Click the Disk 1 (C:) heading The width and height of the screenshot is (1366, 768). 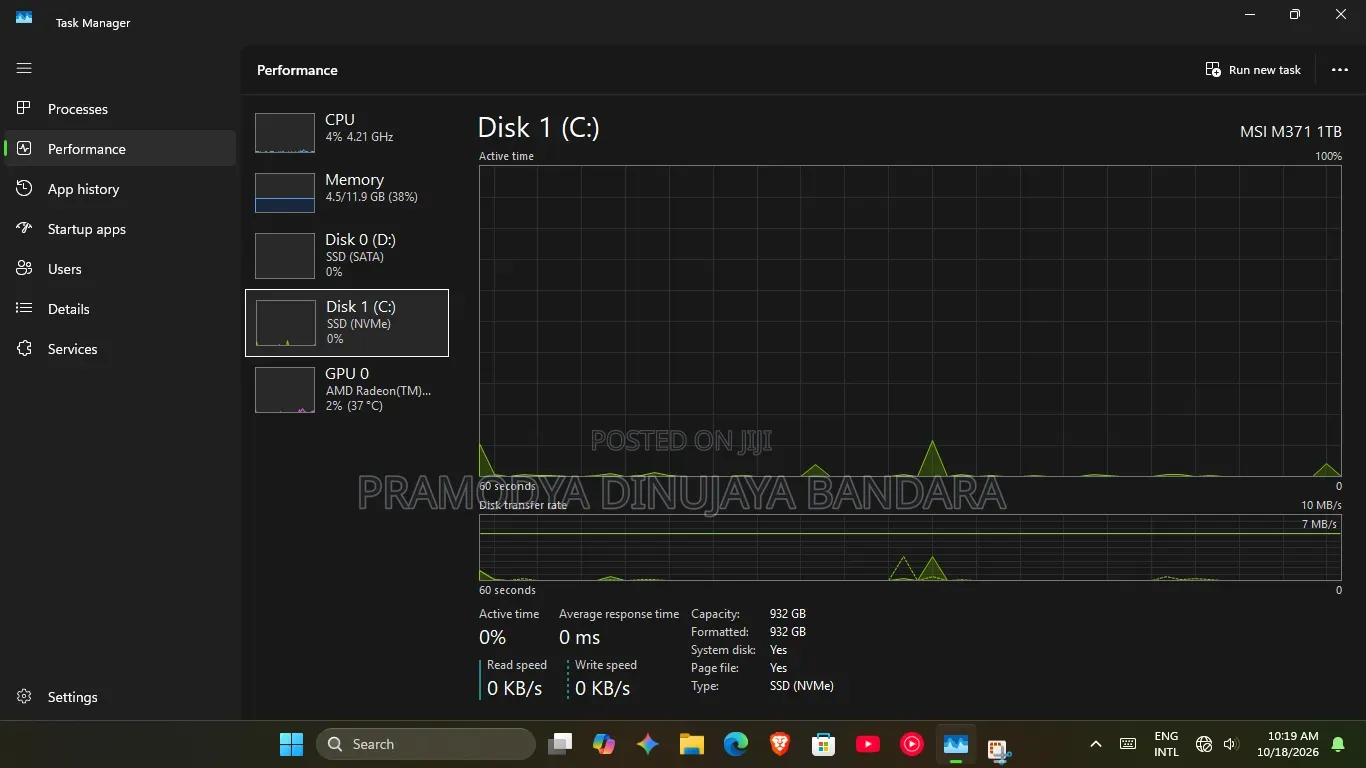(x=539, y=127)
